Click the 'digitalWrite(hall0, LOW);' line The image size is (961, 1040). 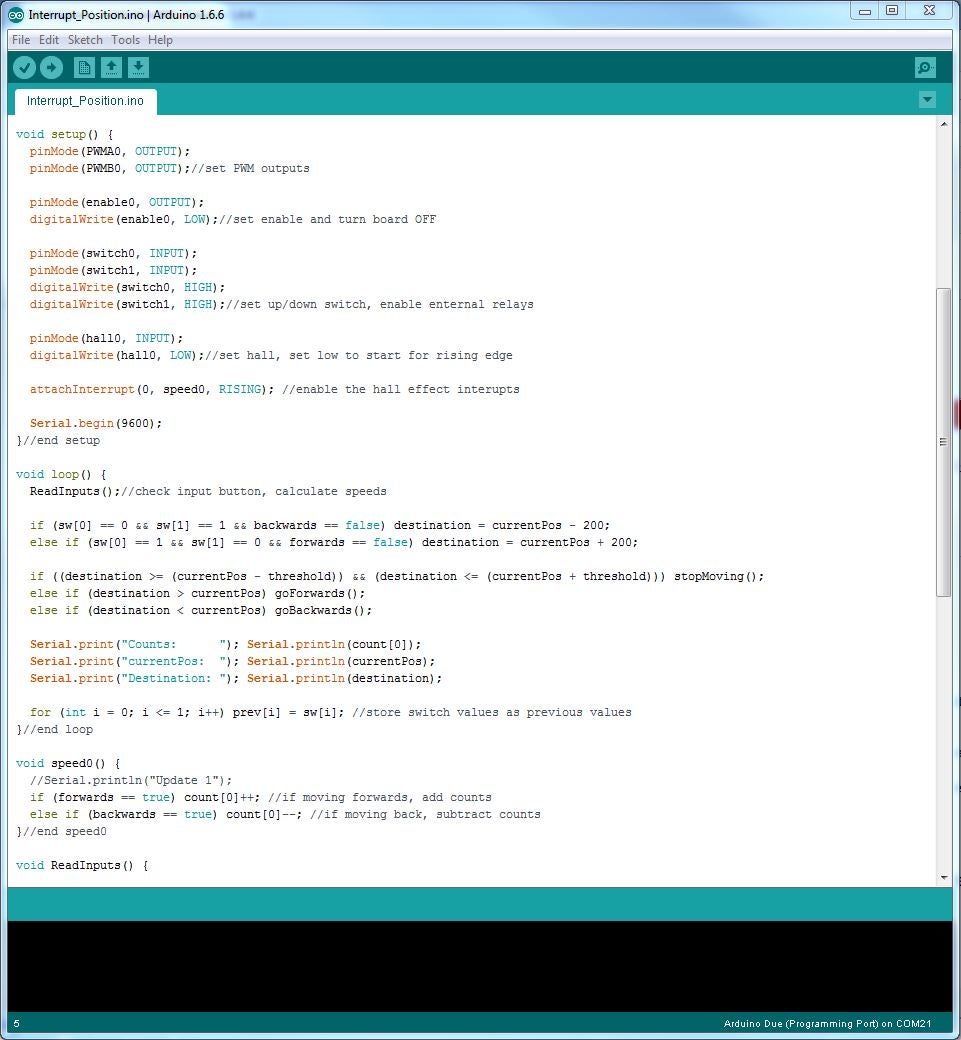[x=271, y=356]
